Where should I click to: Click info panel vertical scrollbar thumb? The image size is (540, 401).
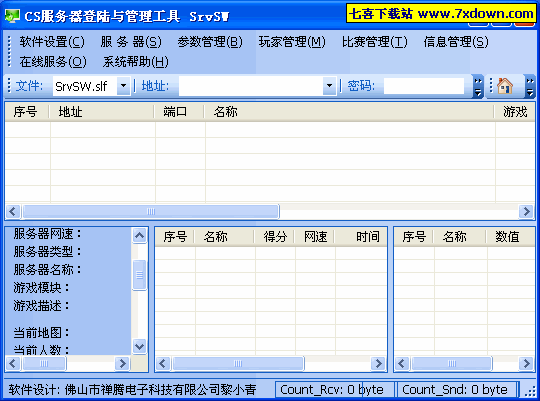tap(139, 275)
